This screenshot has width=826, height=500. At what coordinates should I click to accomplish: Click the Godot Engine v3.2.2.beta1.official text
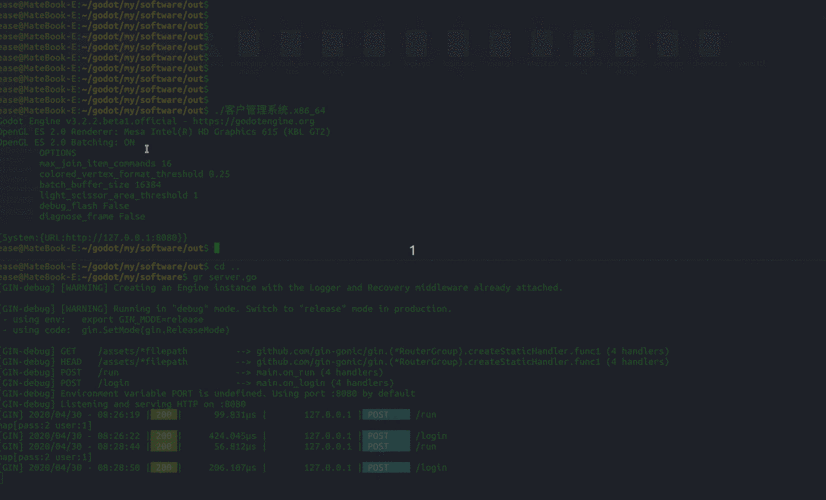point(88,121)
